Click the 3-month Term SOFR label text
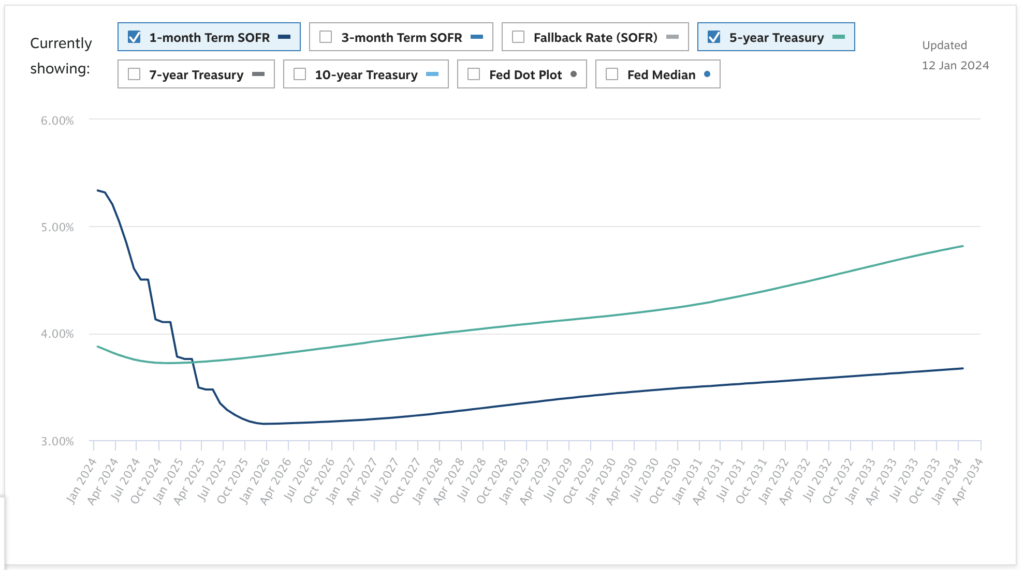 tap(403, 38)
